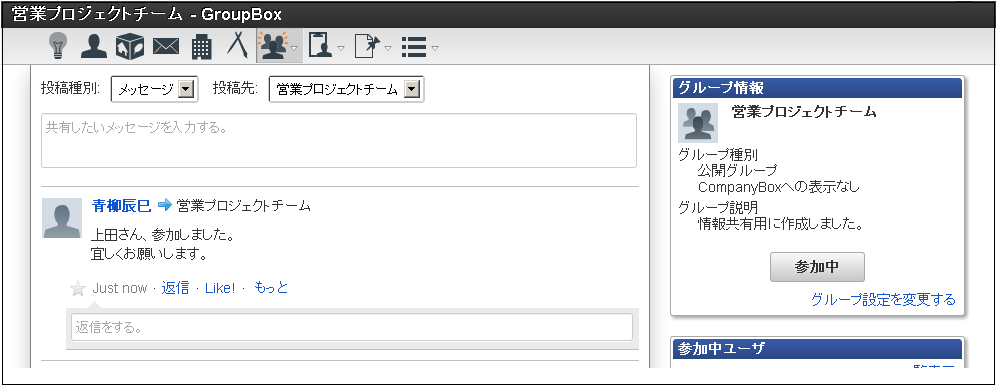Open グループ設定を変更する link

pyautogui.click(x=883, y=300)
